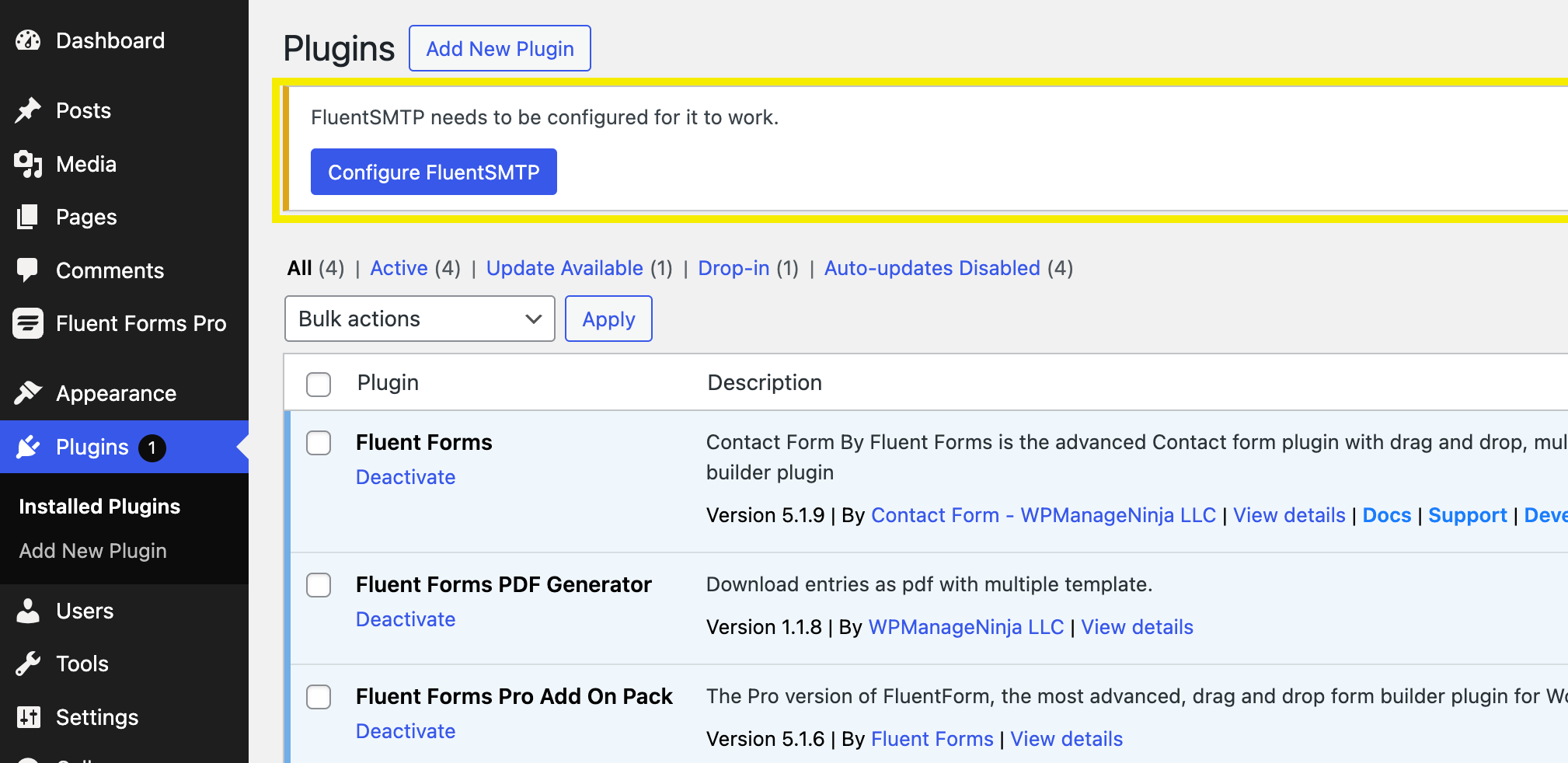The image size is (1568, 763).
Task: Click the Plugins unread count badge
Action: [x=152, y=448]
